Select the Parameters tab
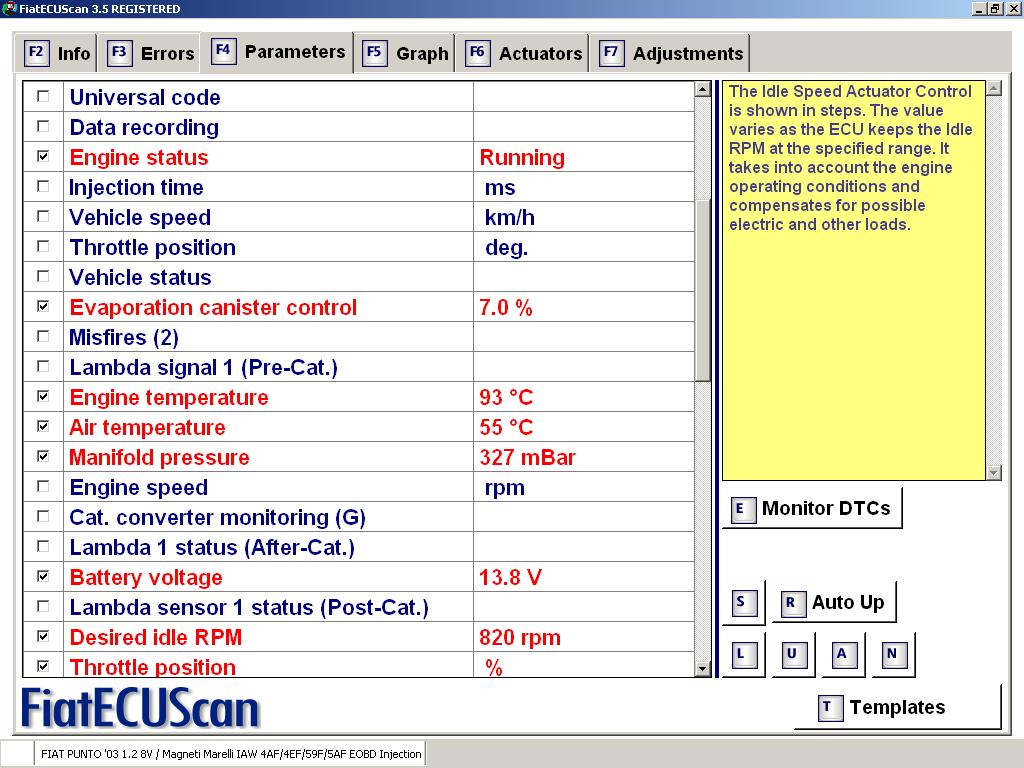1024x768 pixels. coord(277,52)
